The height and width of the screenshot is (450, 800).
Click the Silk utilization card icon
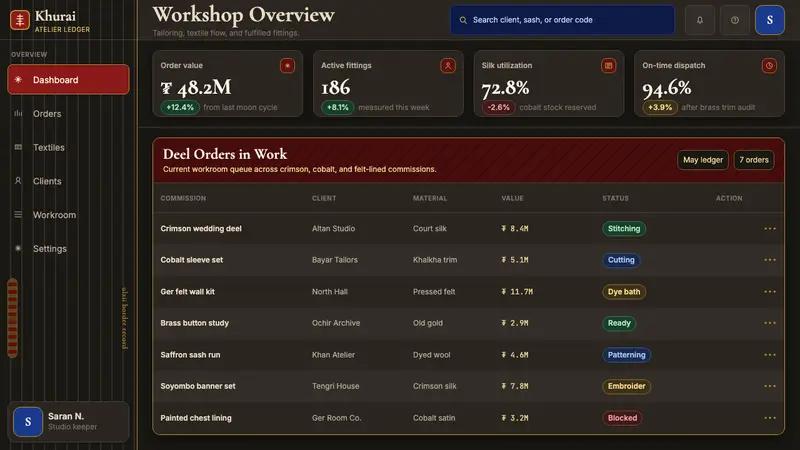(x=608, y=65)
